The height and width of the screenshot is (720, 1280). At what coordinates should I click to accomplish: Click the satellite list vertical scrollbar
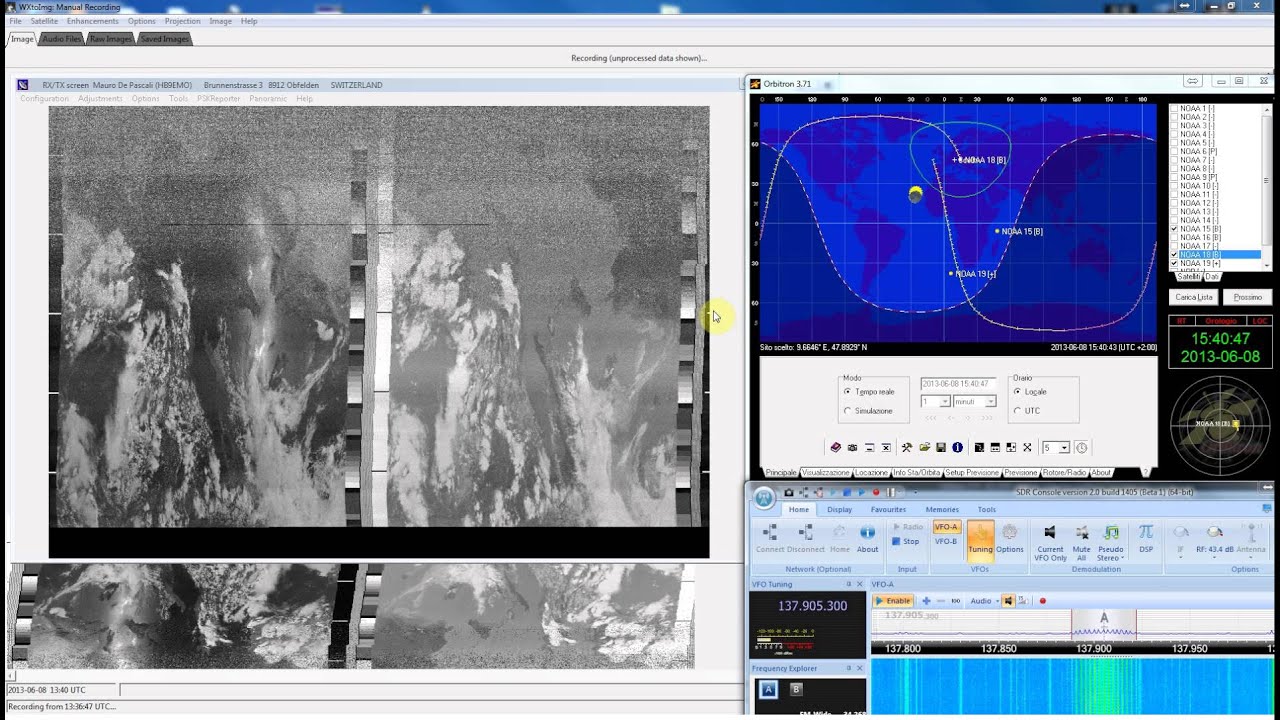coord(1267,186)
